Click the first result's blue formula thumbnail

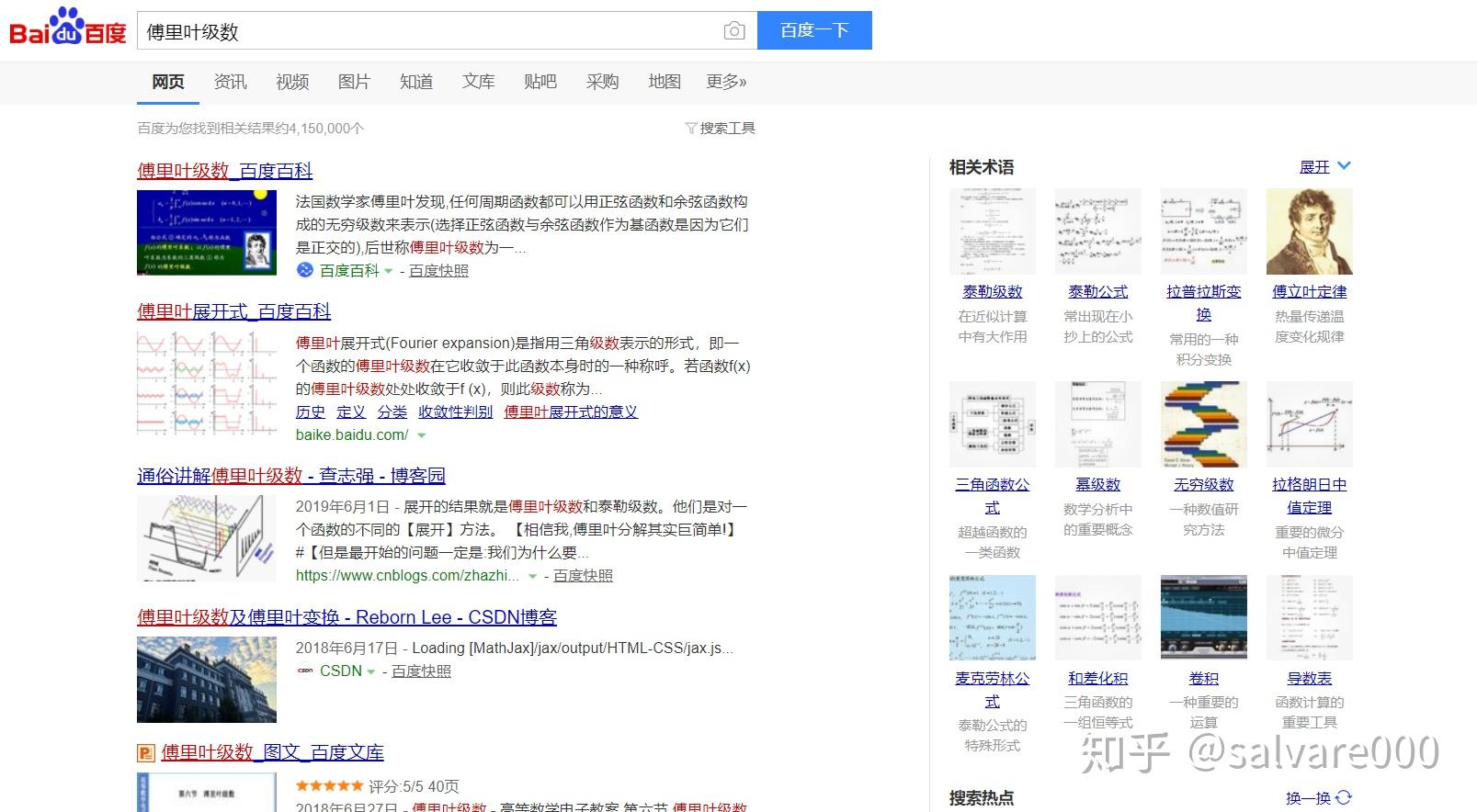(x=207, y=232)
